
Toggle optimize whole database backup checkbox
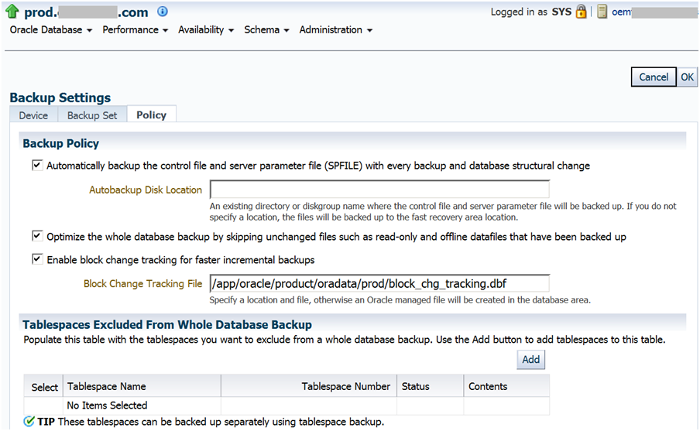click(37, 237)
